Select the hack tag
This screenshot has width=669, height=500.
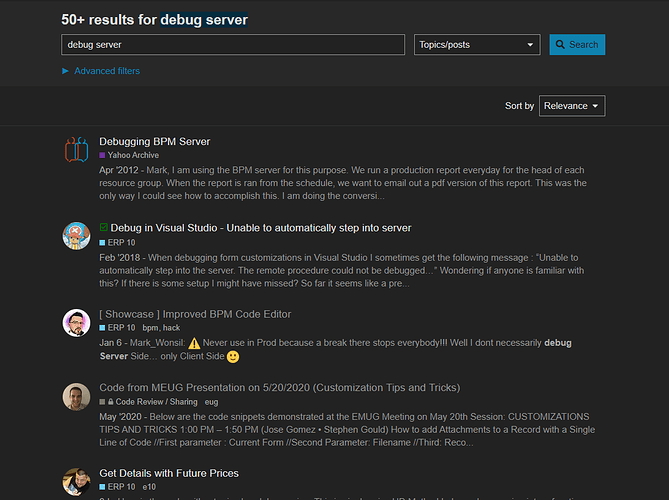click(x=172, y=328)
